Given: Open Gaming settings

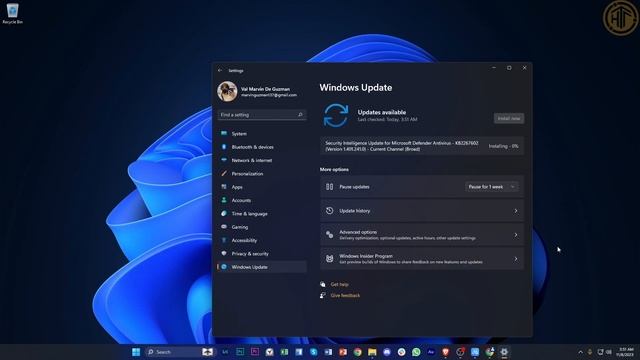Looking at the screenshot, I should coord(262,227).
